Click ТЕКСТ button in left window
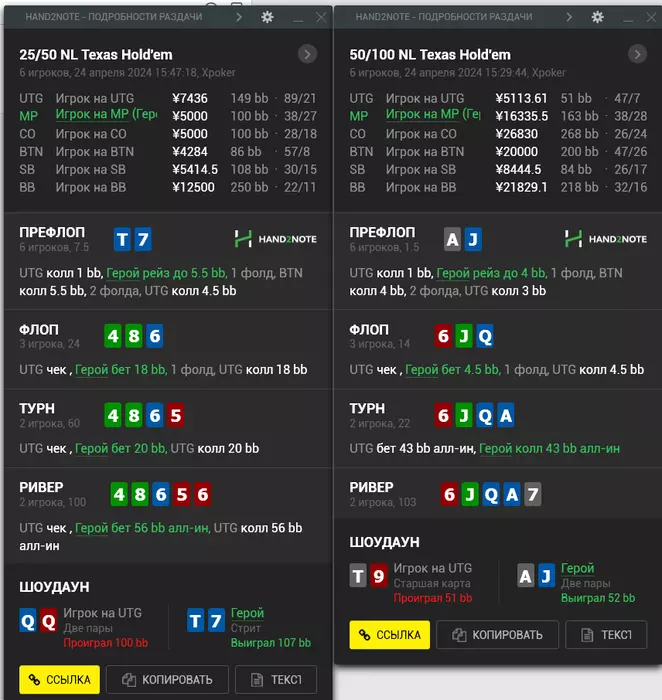This screenshot has width=662, height=700. pyautogui.click(x=276, y=679)
